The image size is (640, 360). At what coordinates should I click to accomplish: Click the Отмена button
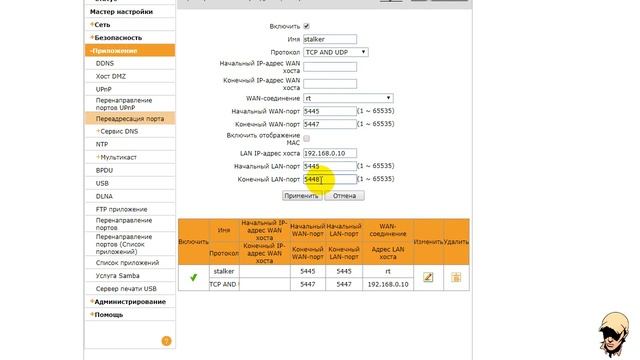click(344, 196)
